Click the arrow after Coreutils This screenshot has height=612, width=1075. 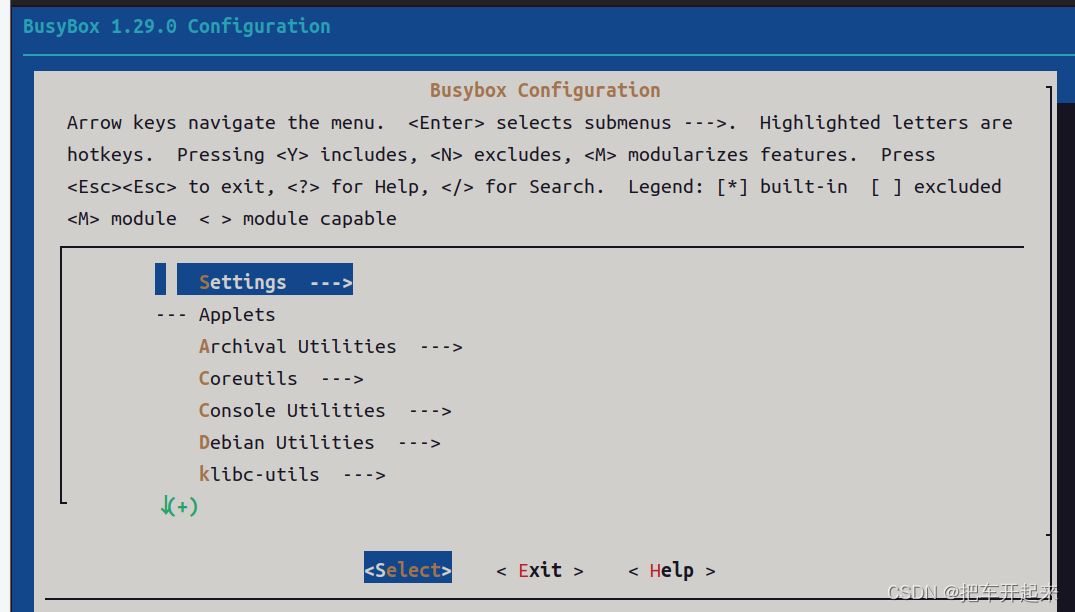[342, 379]
